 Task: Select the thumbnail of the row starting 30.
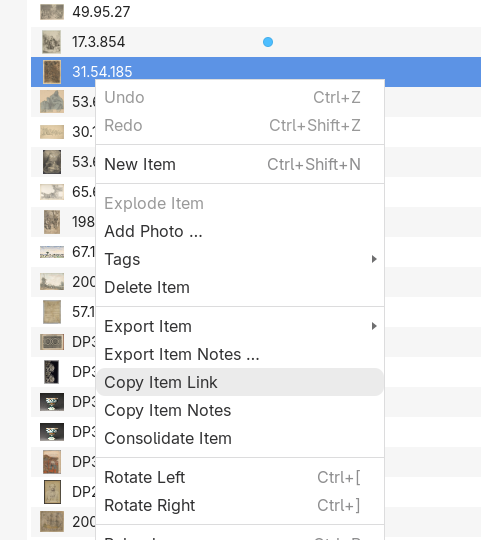52,132
